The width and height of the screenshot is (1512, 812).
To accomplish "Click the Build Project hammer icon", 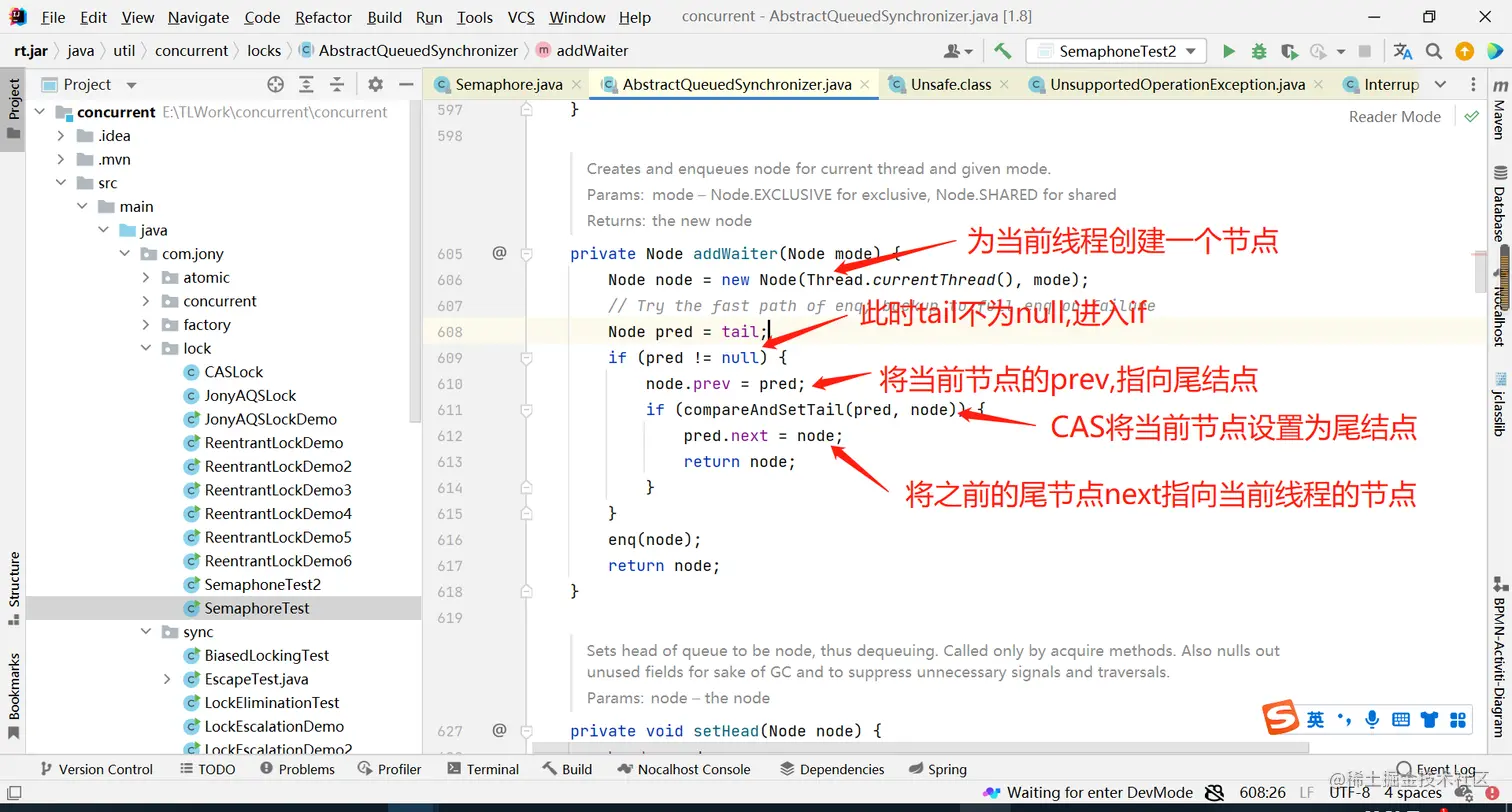I will [1002, 51].
